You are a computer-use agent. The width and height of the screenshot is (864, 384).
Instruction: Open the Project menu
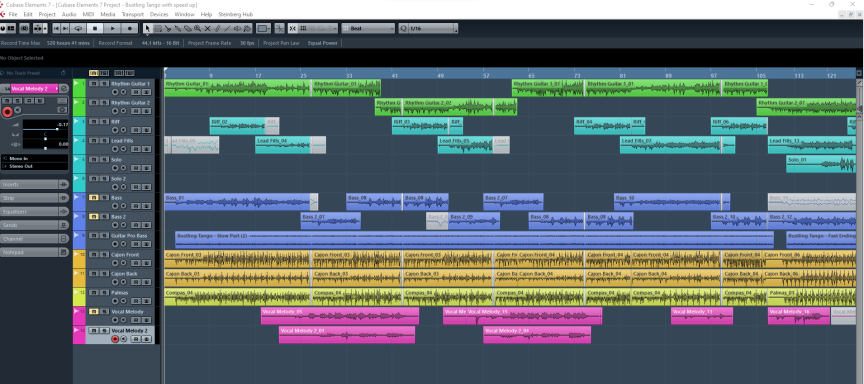pyautogui.click(x=47, y=14)
